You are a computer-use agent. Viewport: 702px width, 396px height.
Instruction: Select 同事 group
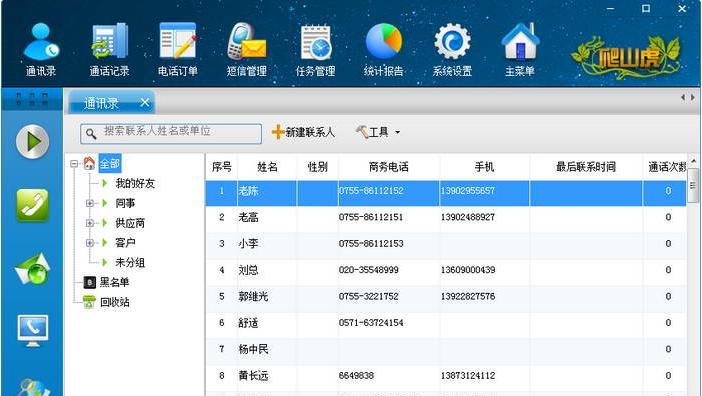[x=125, y=203]
